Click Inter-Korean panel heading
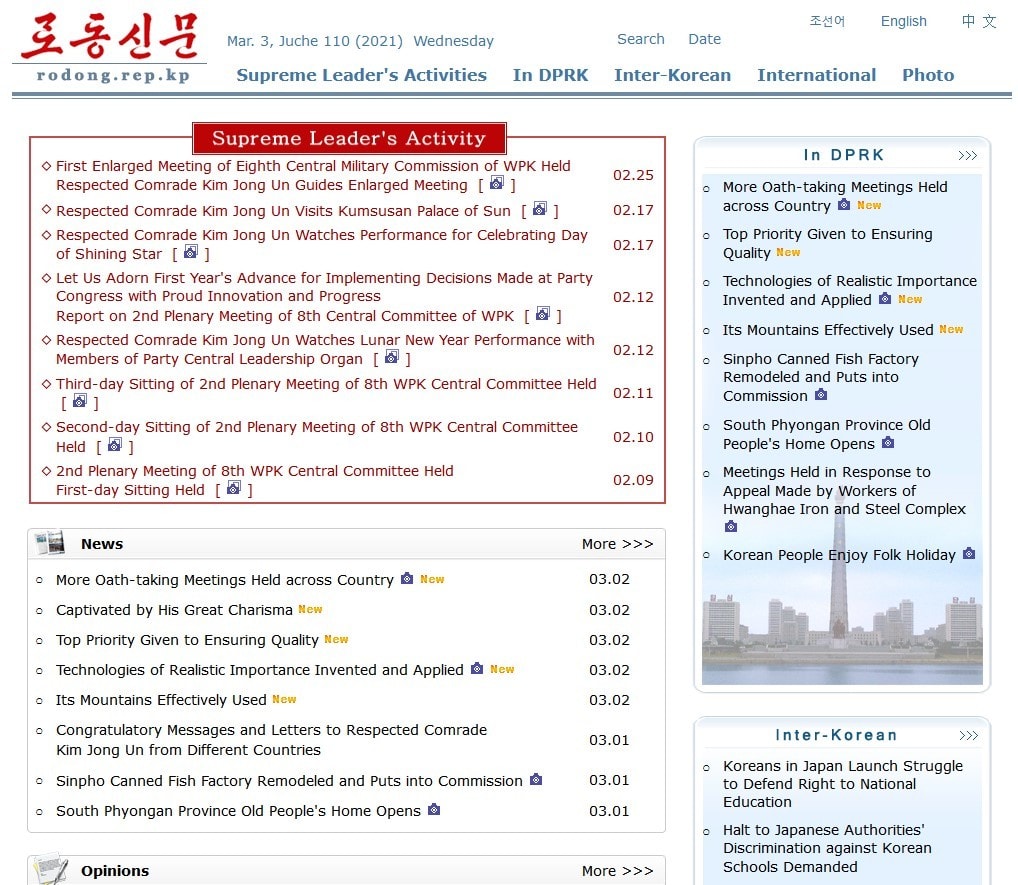Viewport: 1018px width, 885px height. click(x=836, y=735)
